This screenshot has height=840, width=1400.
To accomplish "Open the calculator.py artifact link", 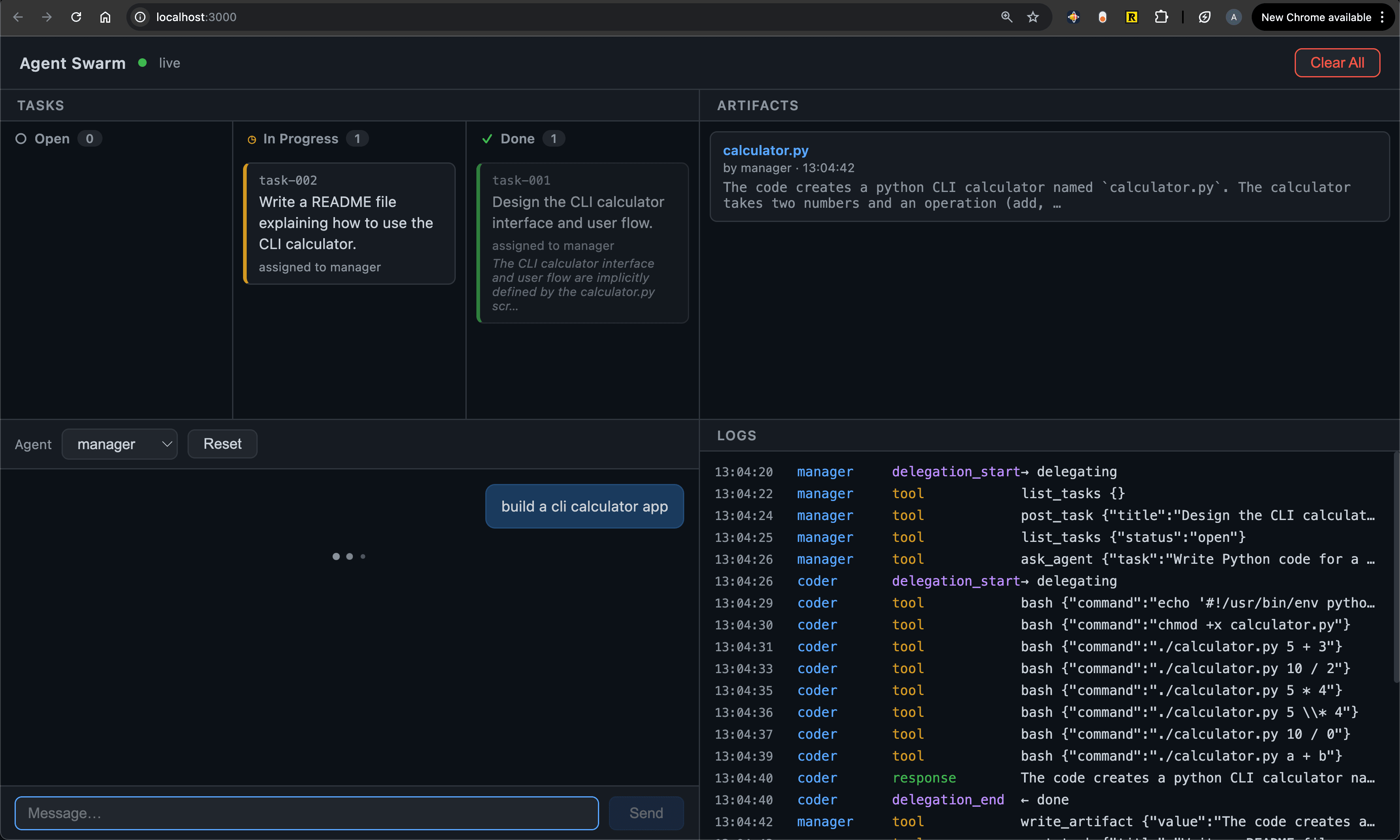I will click(x=765, y=151).
